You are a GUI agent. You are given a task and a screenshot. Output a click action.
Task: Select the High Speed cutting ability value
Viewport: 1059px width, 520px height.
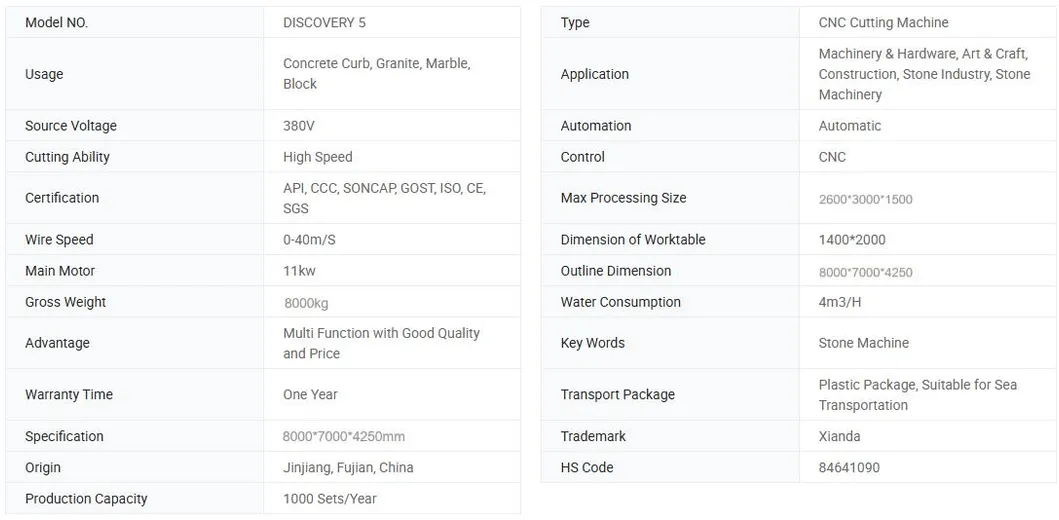317,157
